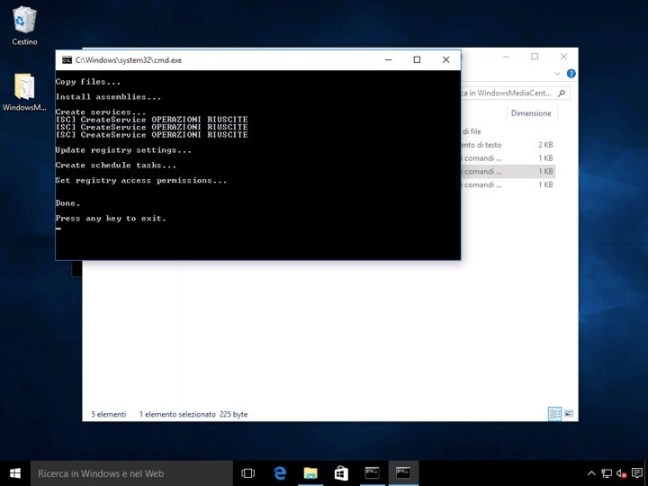The width and height of the screenshot is (648, 486).
Task: Click the cmd.exe title bar system icon
Action: click(x=66, y=60)
